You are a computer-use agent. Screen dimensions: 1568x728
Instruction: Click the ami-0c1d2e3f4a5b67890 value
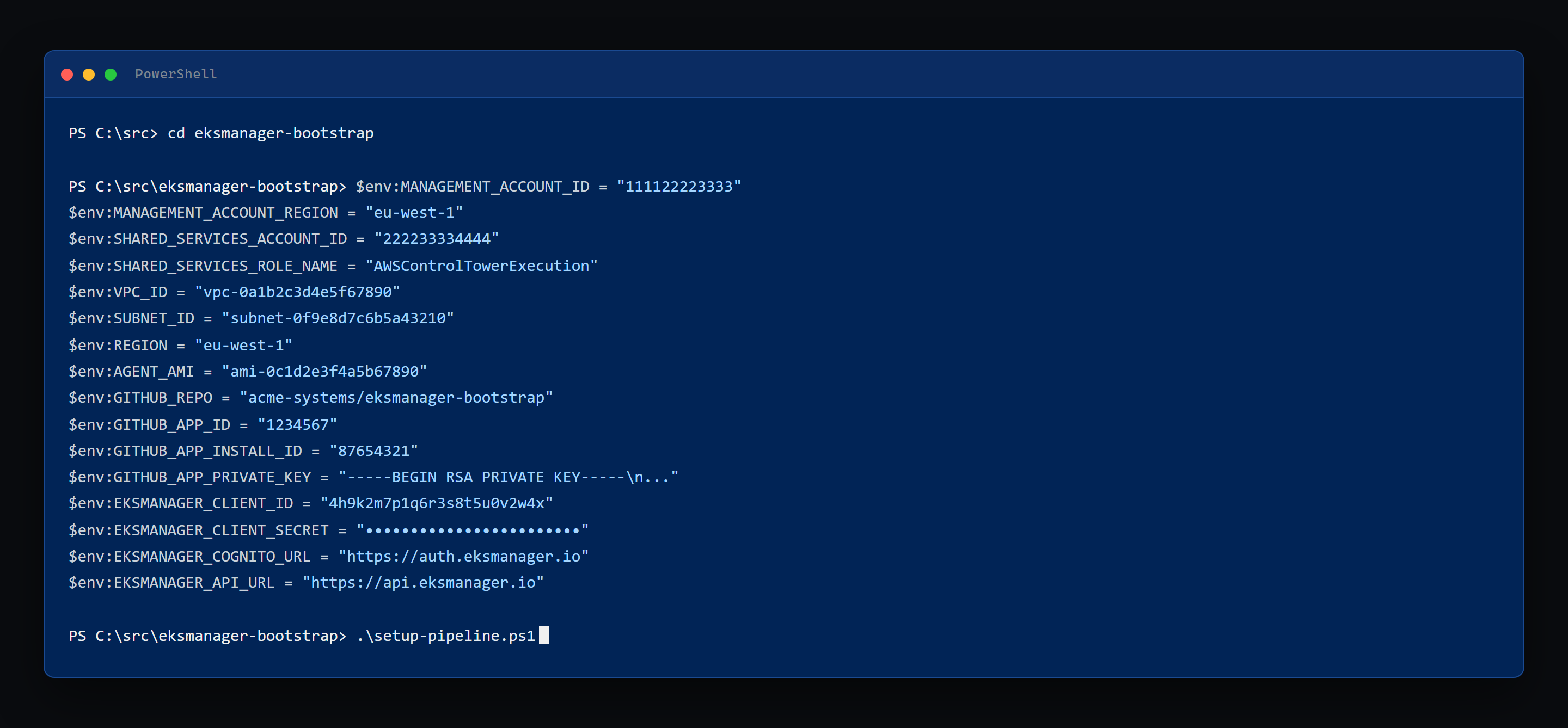(x=324, y=371)
